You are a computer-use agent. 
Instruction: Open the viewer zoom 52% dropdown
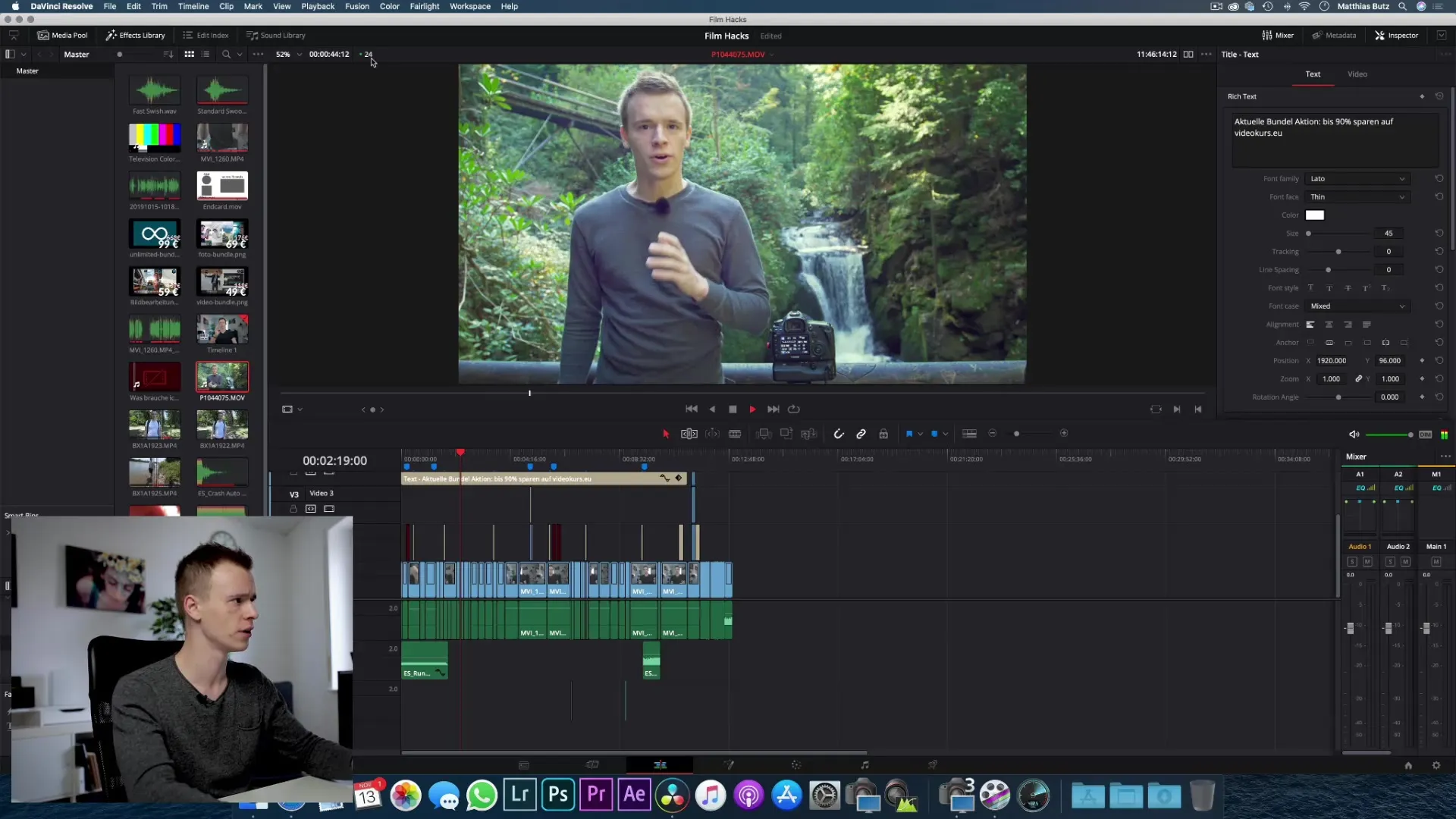click(x=289, y=55)
